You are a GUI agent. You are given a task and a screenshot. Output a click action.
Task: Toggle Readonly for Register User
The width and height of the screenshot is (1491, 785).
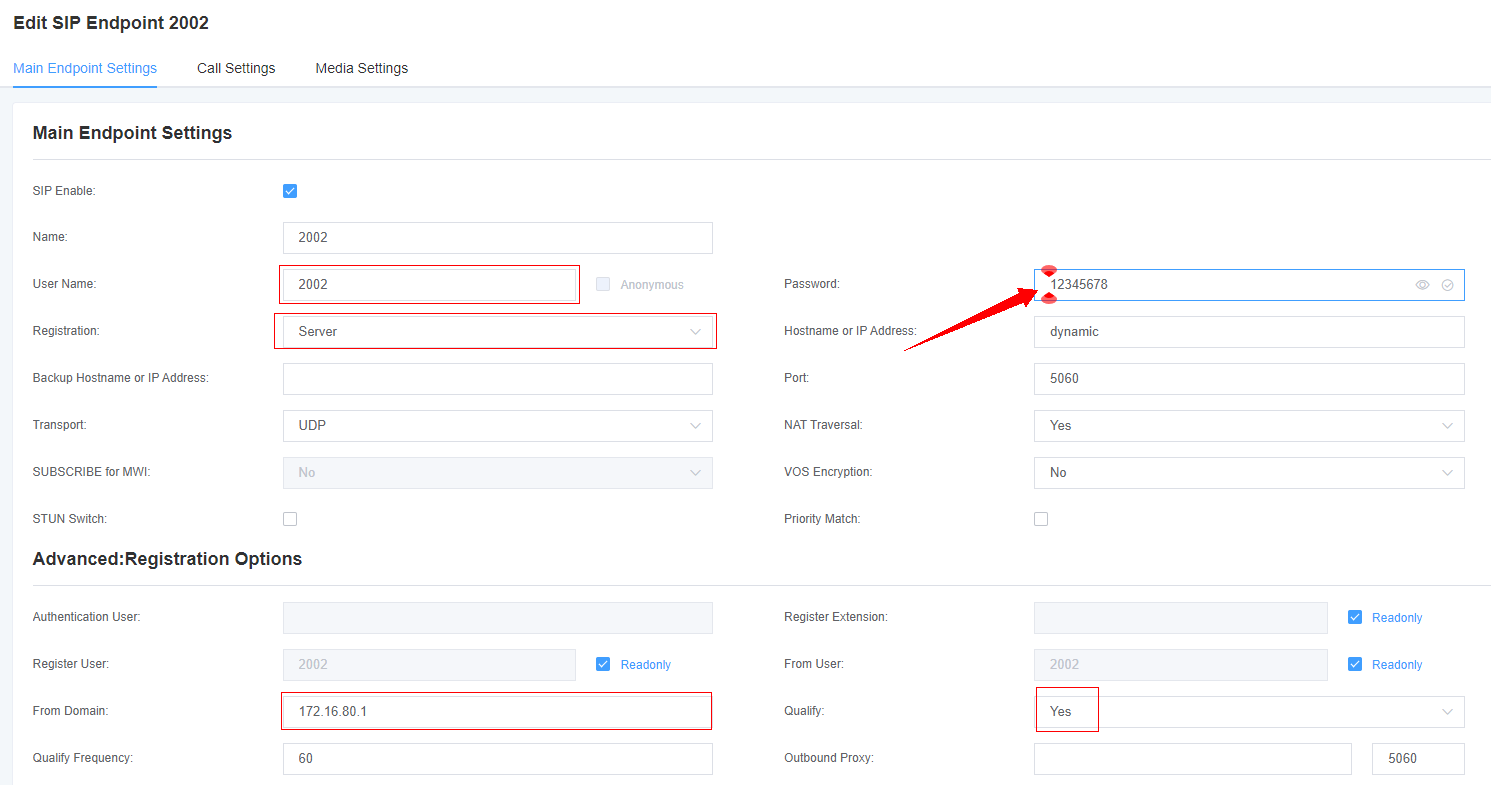[603, 664]
